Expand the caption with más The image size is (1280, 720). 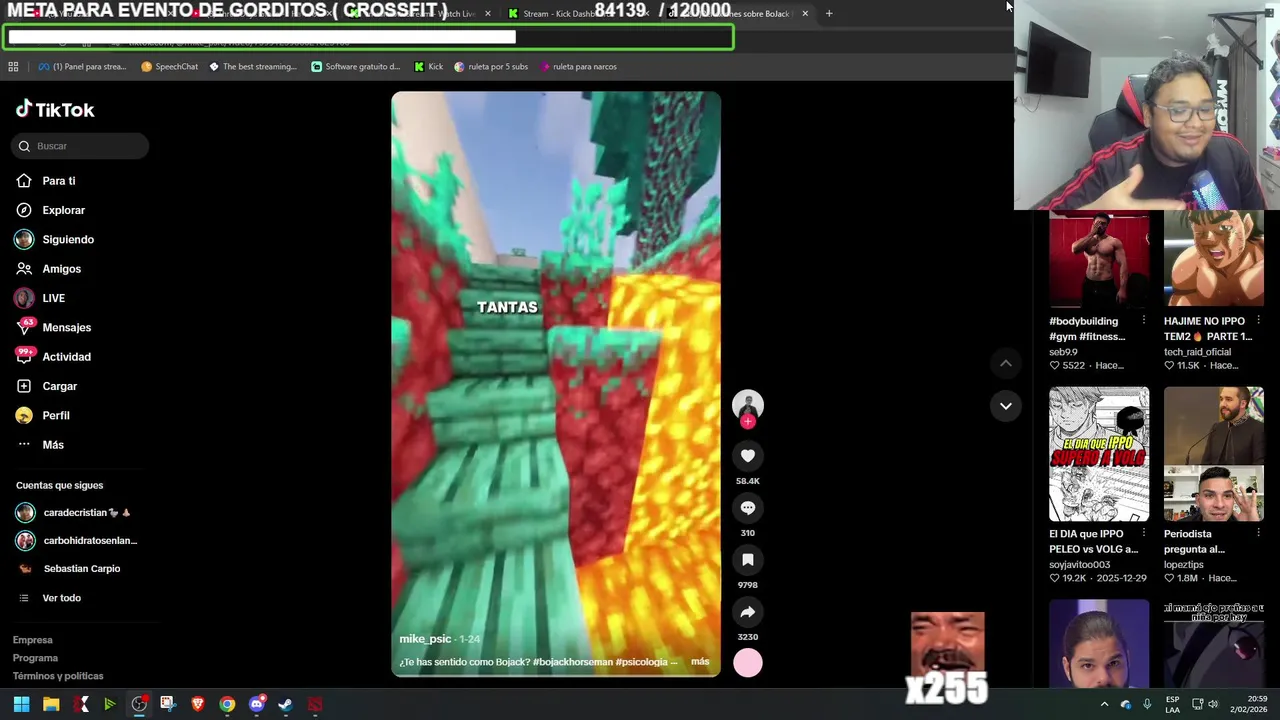point(700,662)
